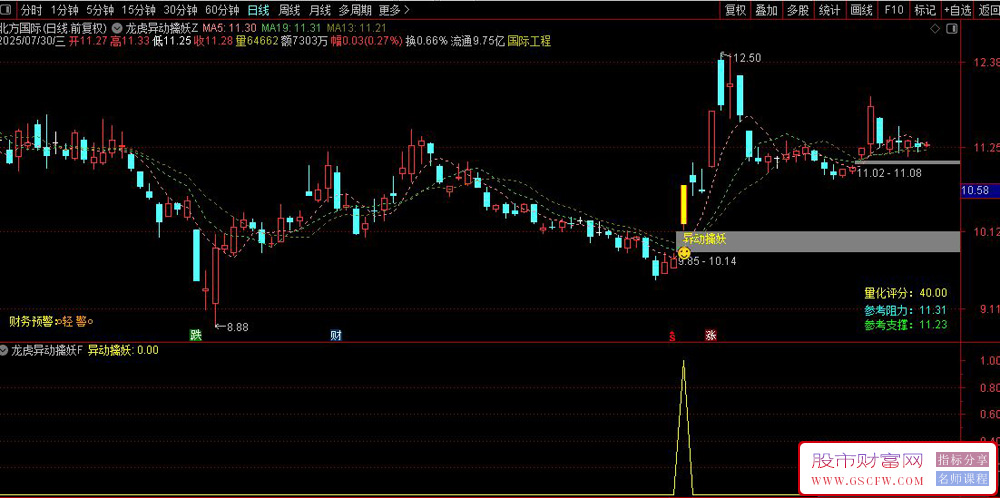
Task: Click the 8.88 low price label
Action: (237, 327)
